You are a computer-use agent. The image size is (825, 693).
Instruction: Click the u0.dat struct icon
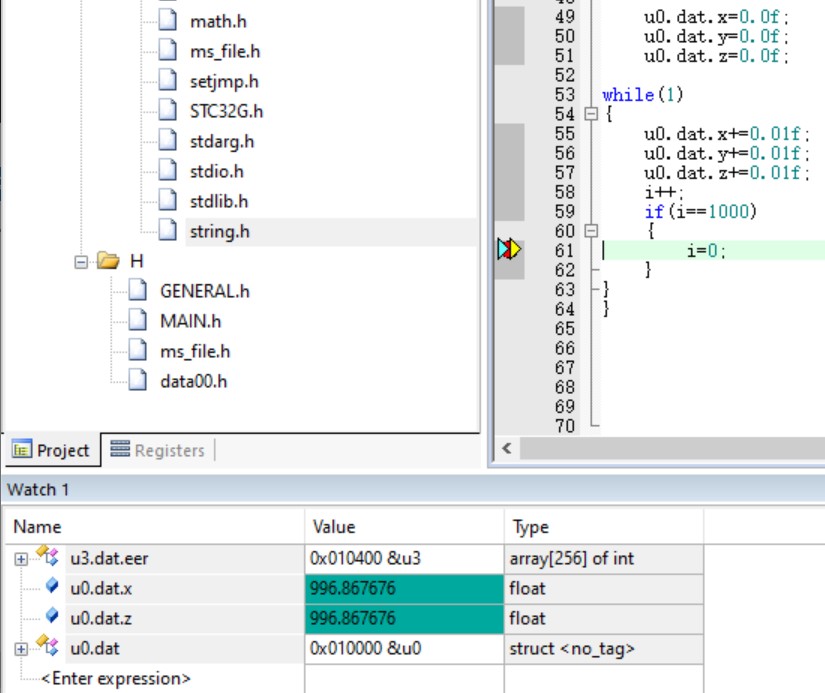tap(48, 646)
